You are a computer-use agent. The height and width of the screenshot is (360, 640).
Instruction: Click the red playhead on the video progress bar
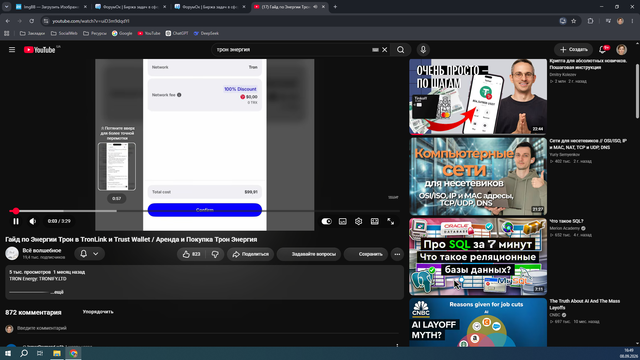pyautogui.click(x=16, y=211)
